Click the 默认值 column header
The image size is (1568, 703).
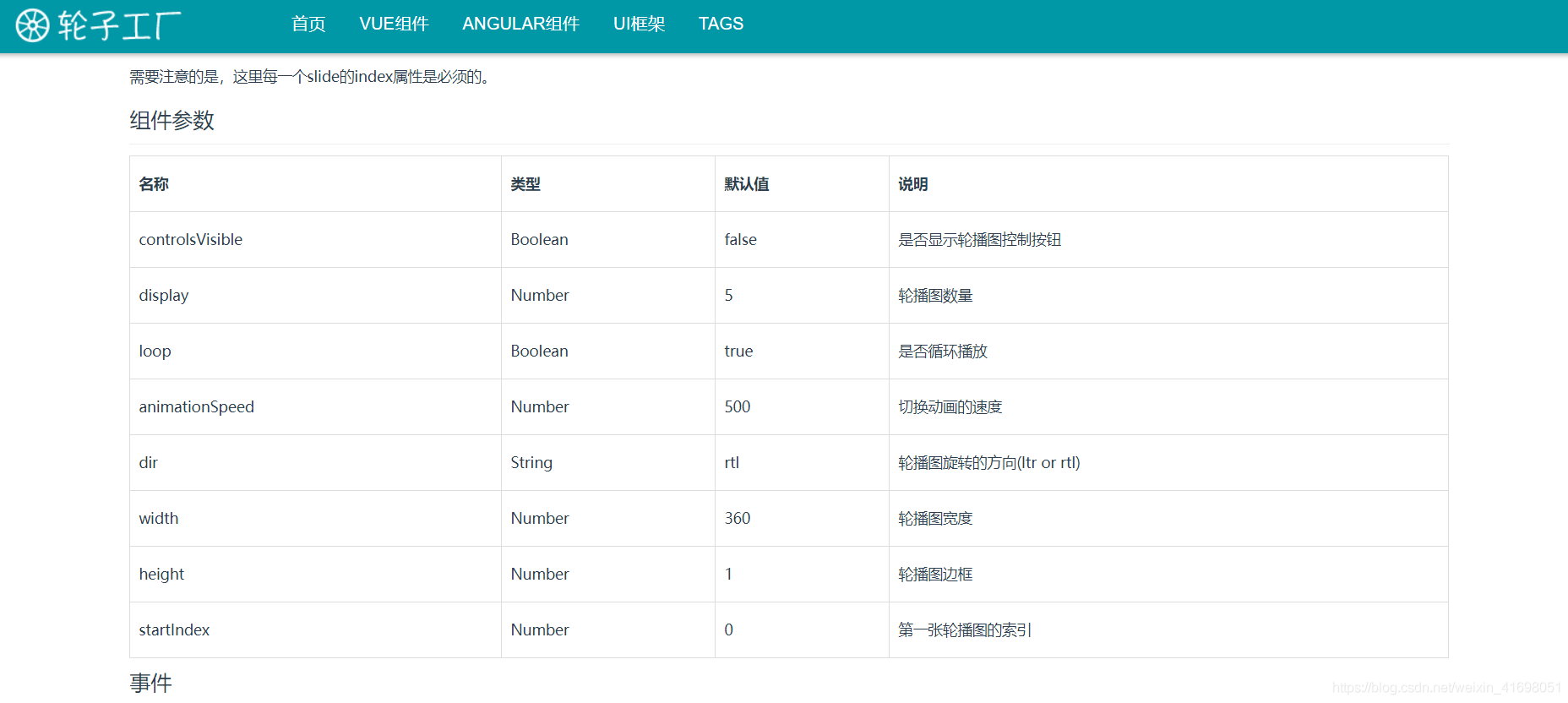(x=747, y=184)
